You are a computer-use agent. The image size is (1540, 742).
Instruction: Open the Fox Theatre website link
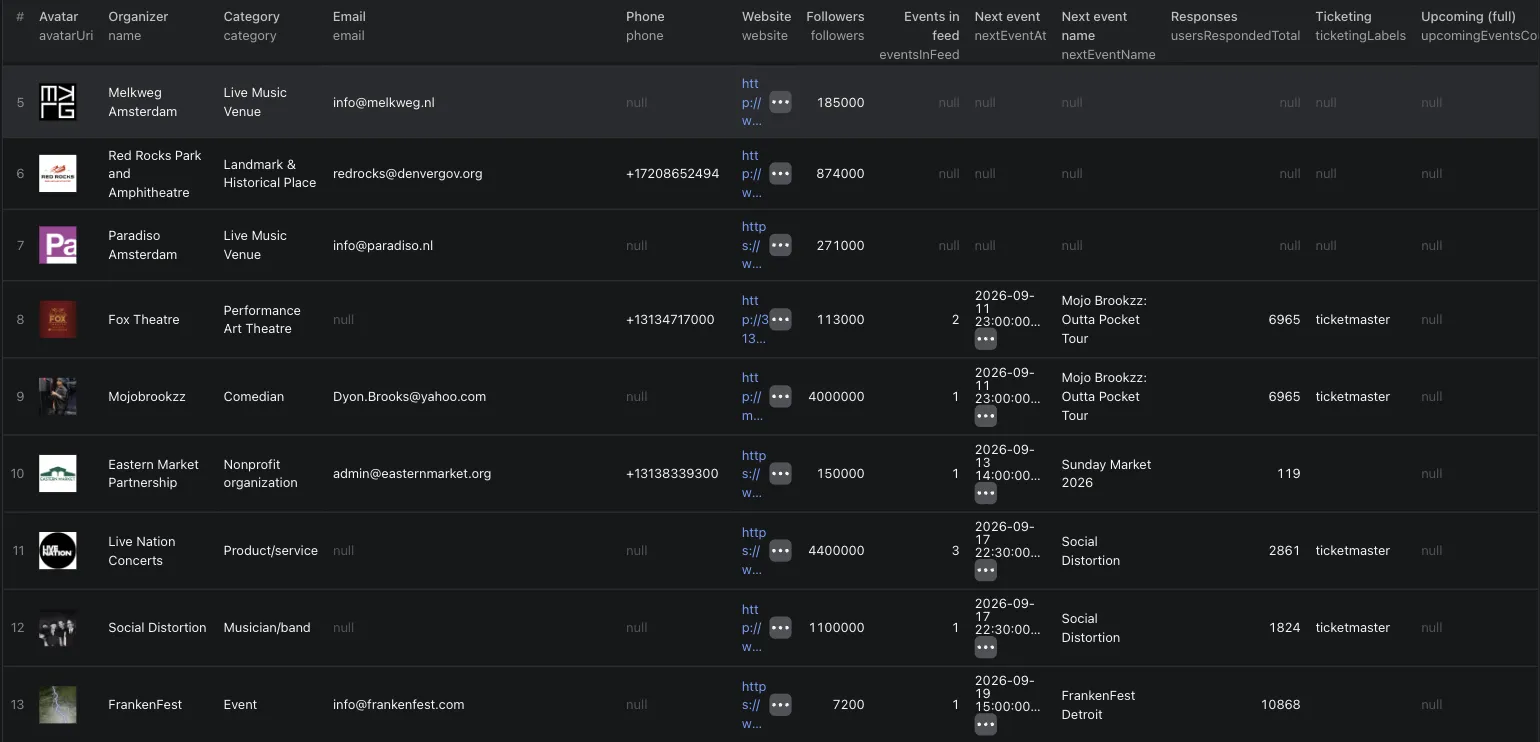pos(754,319)
